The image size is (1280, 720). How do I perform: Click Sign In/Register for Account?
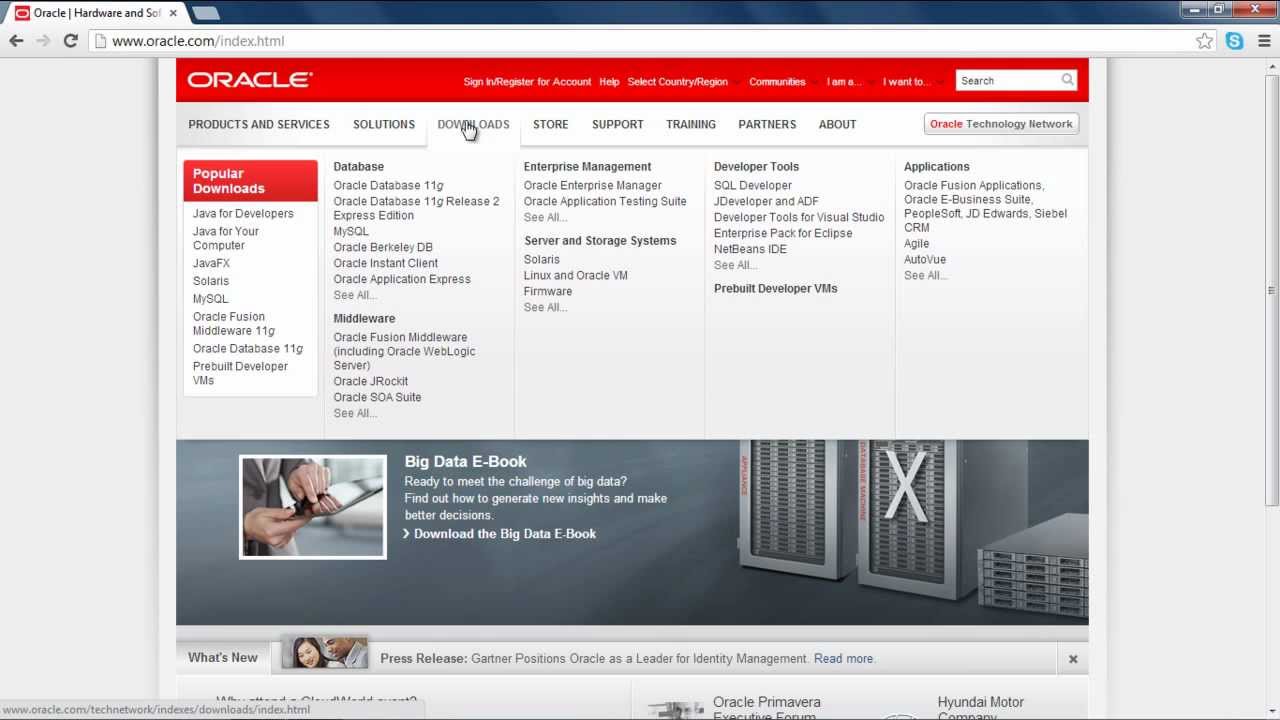[x=527, y=82]
